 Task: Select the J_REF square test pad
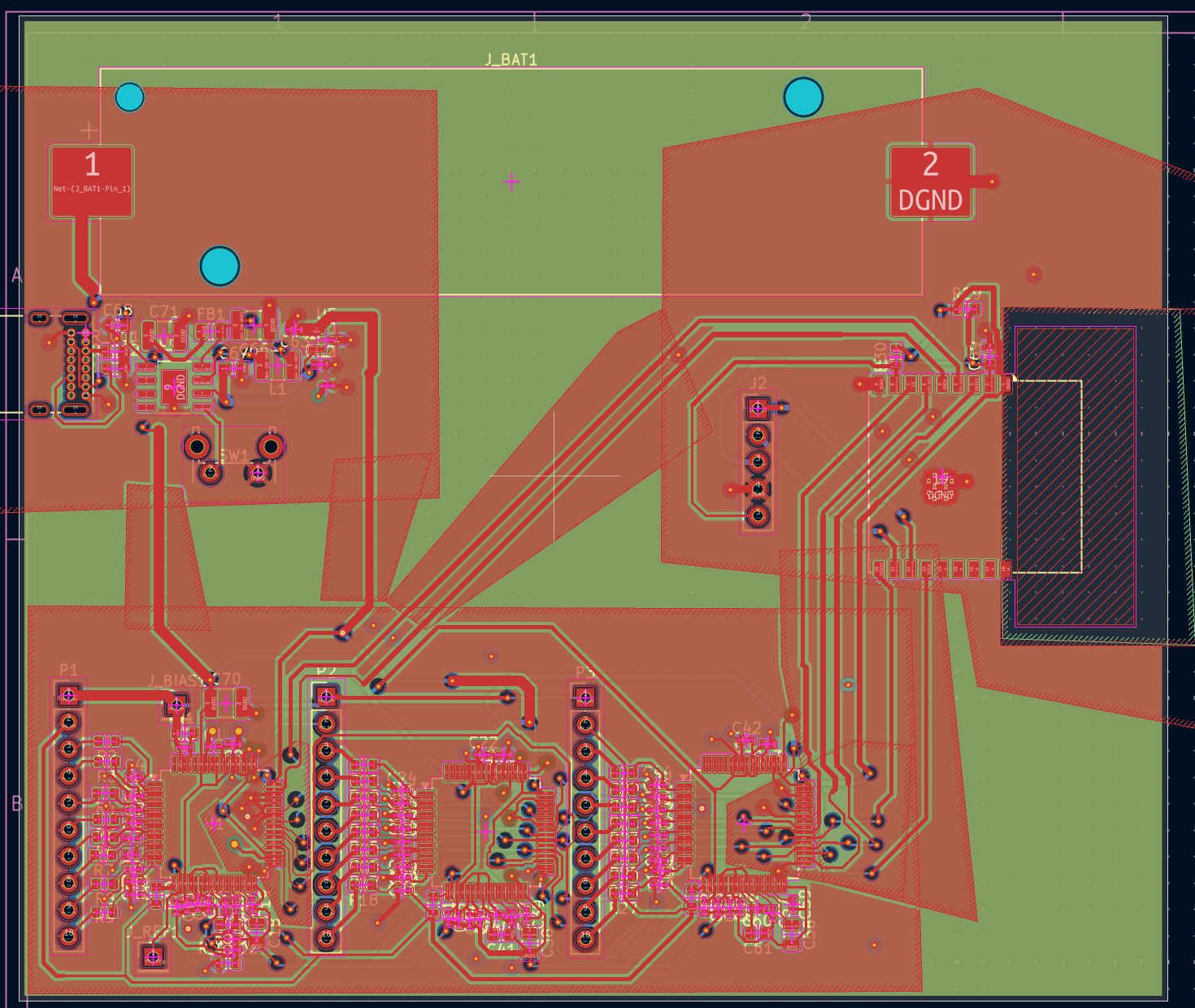click(153, 957)
